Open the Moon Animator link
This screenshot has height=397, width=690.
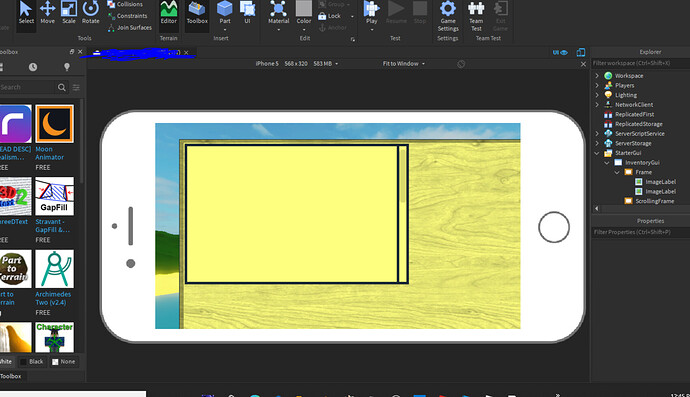[49, 153]
